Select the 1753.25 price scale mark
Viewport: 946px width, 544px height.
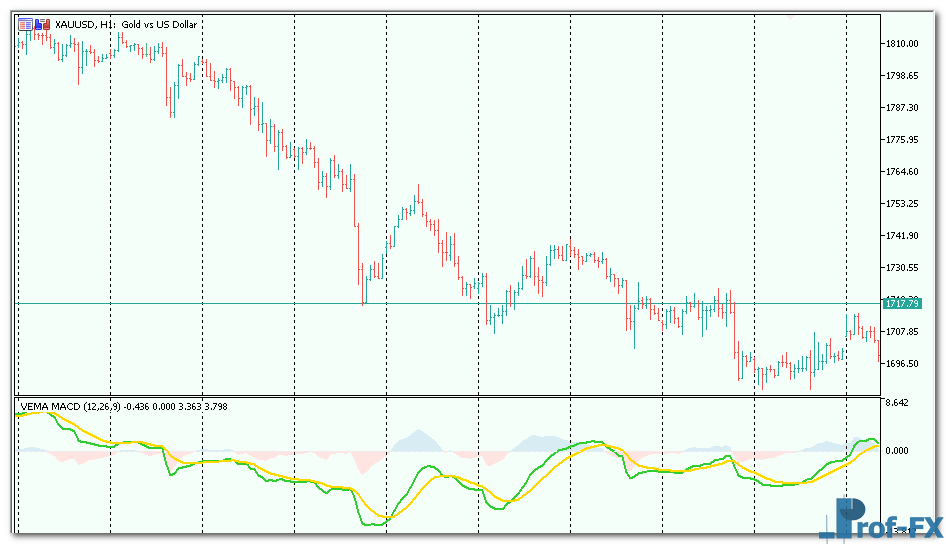coord(901,204)
